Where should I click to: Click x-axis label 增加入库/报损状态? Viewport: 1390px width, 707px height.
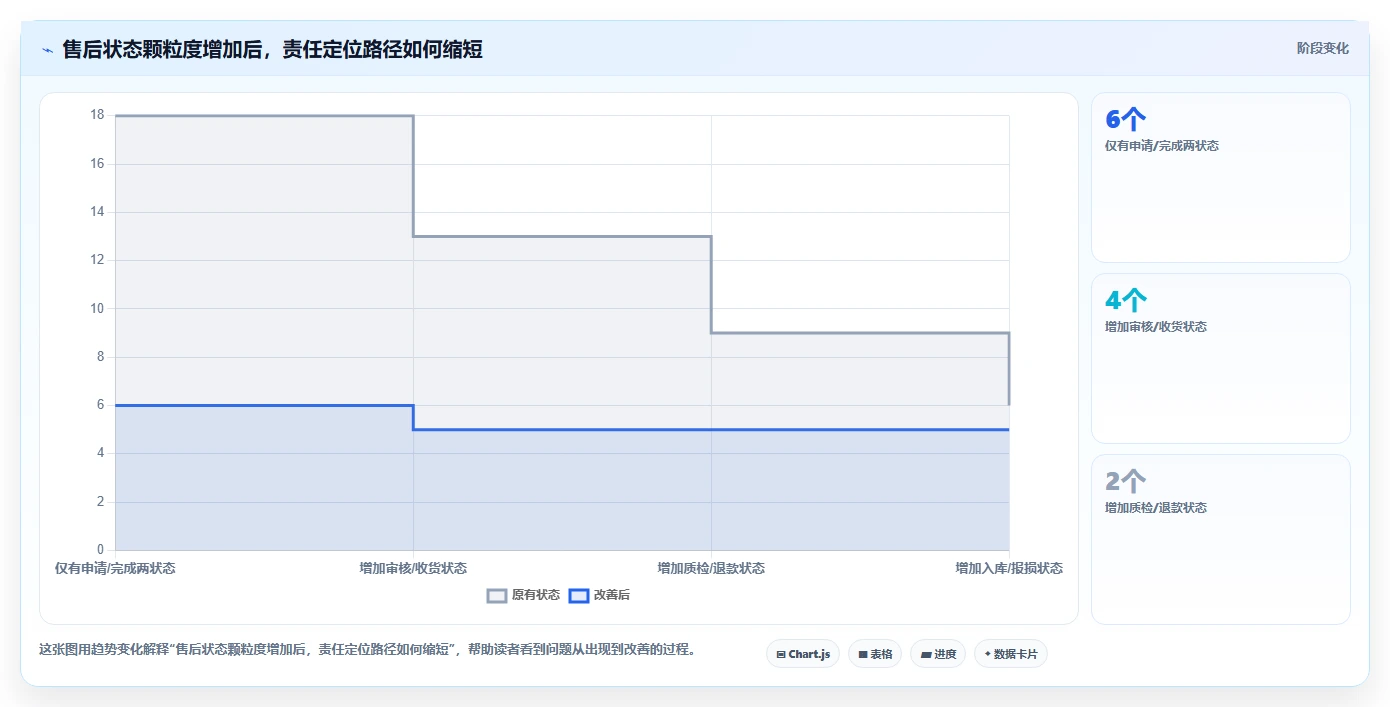[x=1009, y=568]
